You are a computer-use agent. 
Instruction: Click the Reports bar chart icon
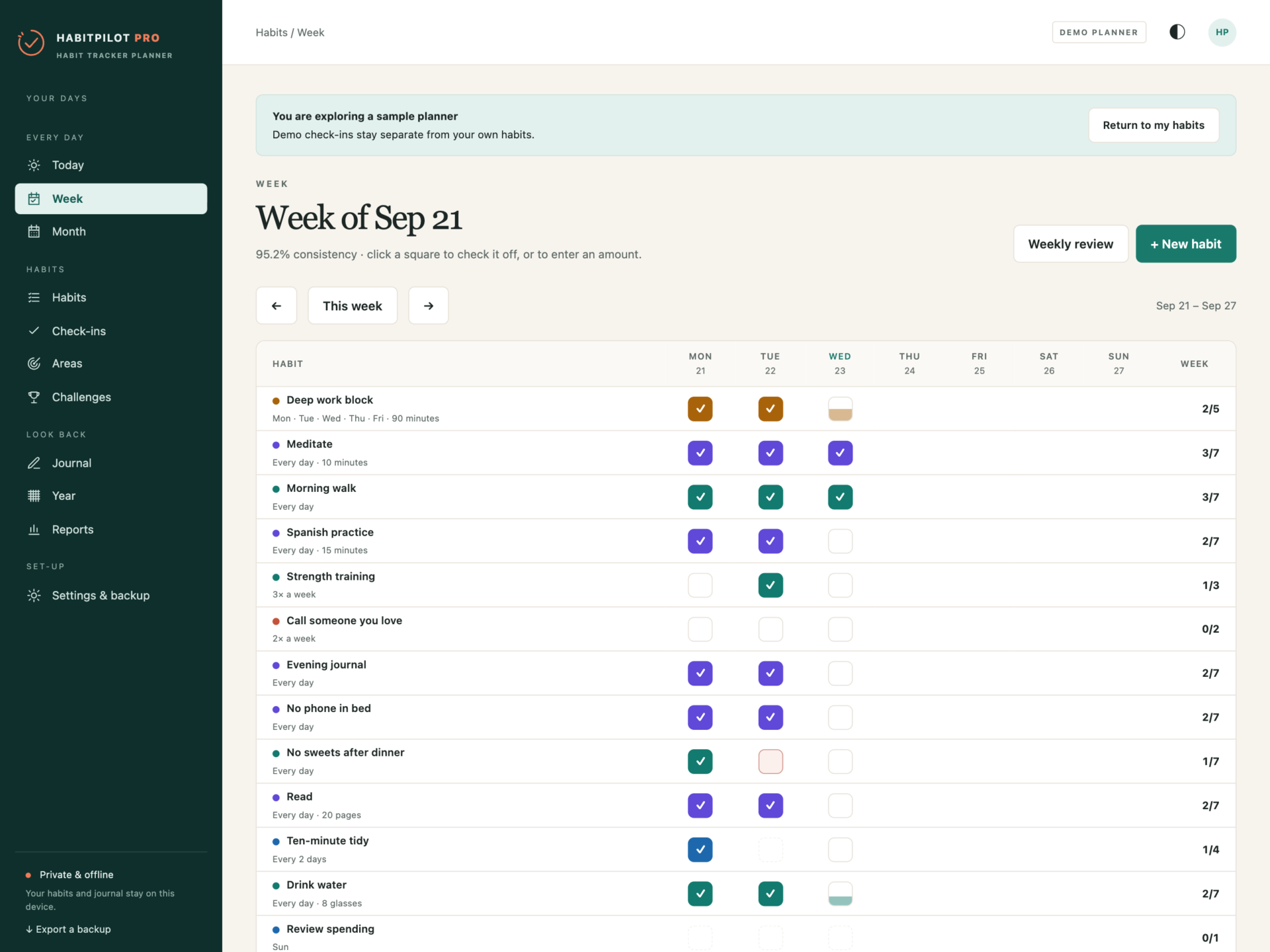(x=34, y=529)
